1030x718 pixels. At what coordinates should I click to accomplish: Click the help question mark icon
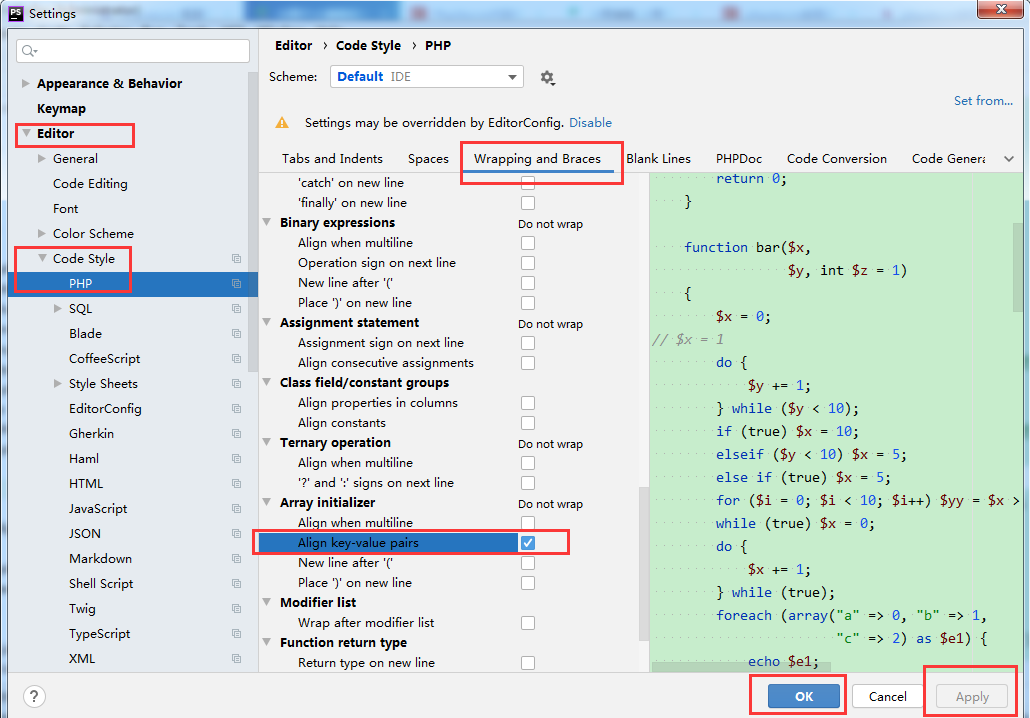(34, 696)
